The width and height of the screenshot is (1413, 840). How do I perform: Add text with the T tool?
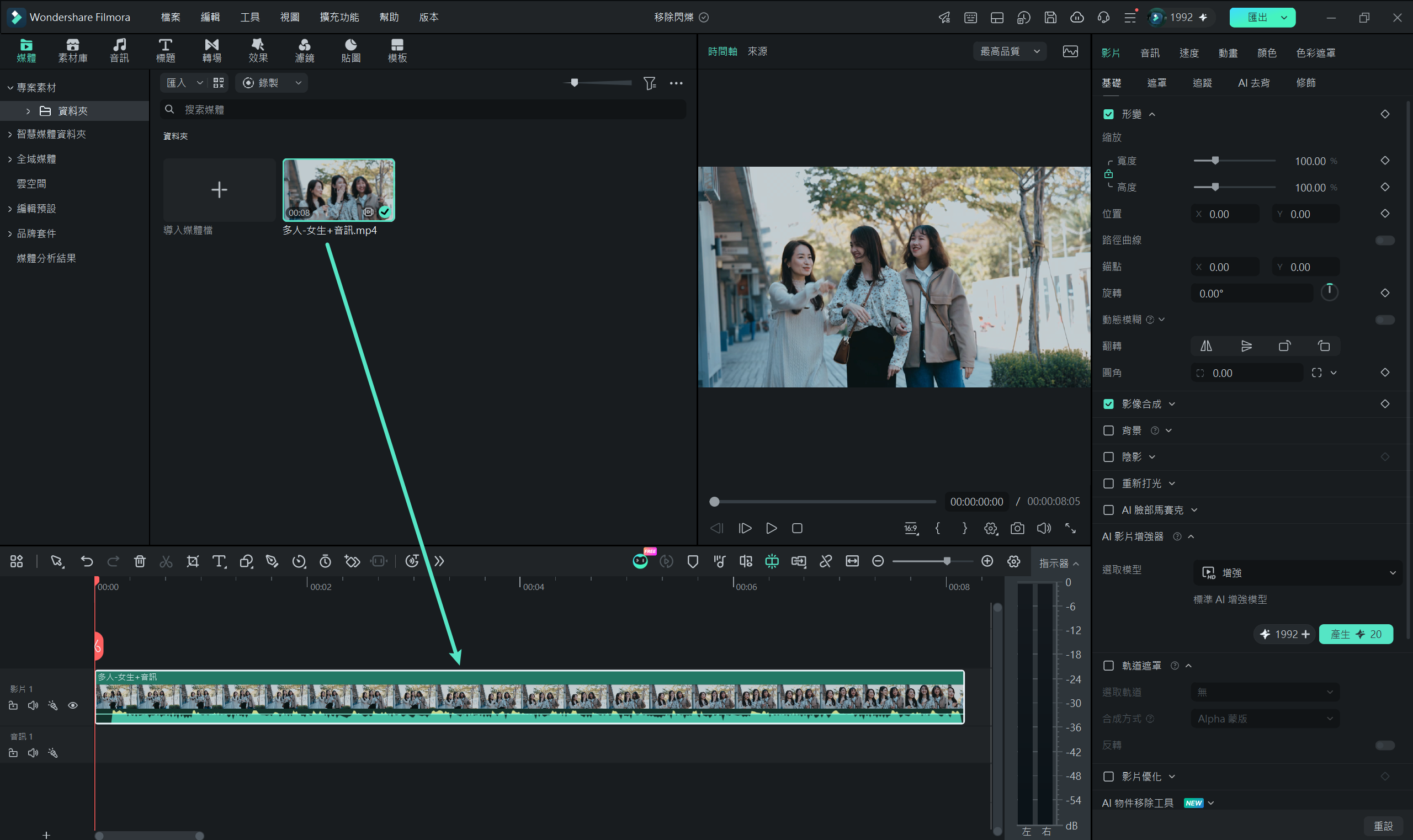pyautogui.click(x=219, y=561)
